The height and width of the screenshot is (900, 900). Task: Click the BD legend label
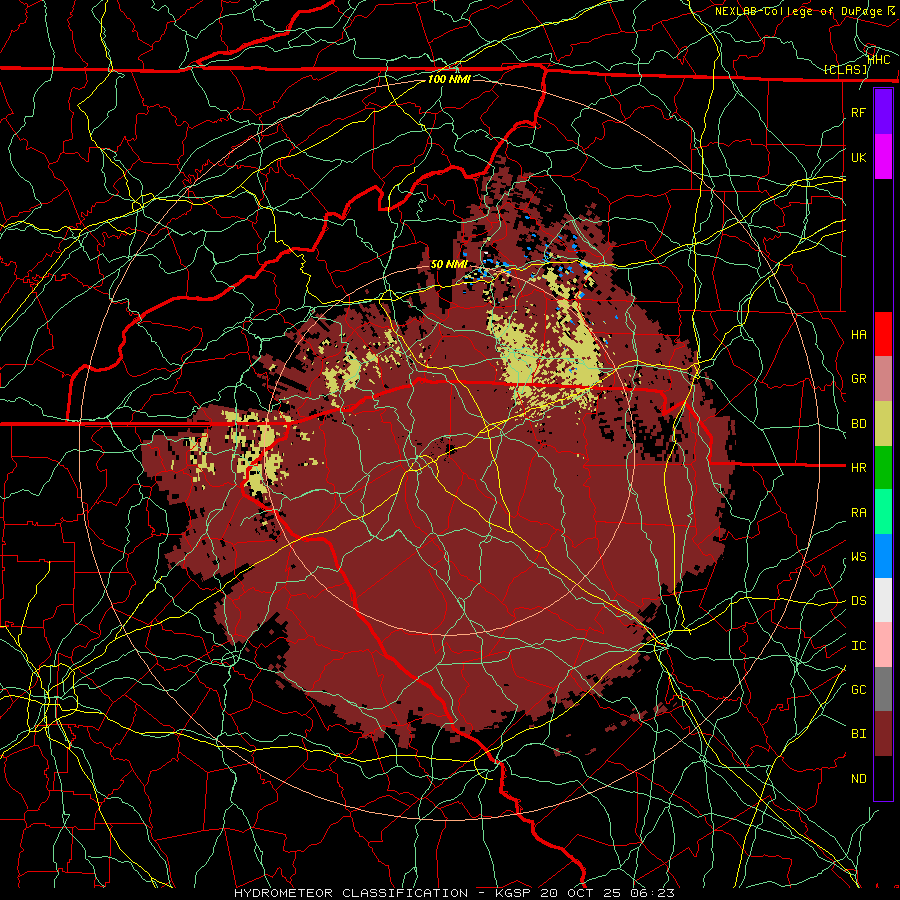[859, 424]
